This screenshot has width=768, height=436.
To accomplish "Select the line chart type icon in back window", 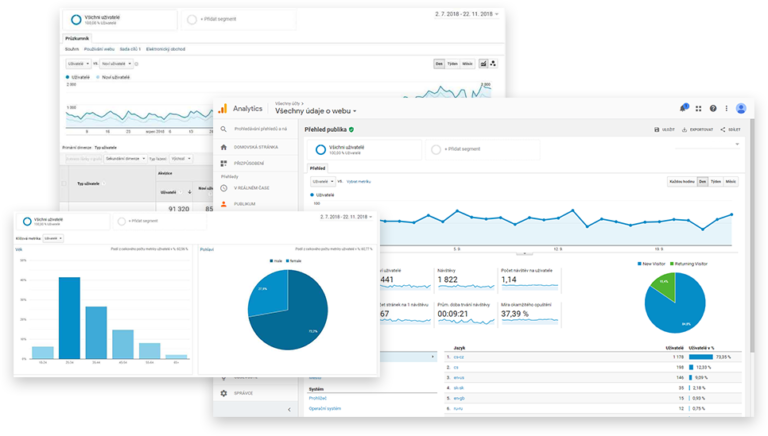I will 483,64.
